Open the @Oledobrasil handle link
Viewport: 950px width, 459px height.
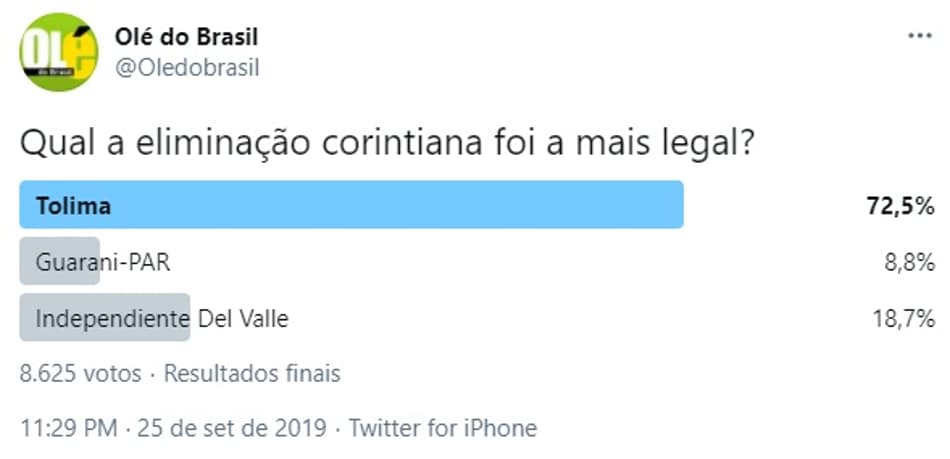point(187,68)
